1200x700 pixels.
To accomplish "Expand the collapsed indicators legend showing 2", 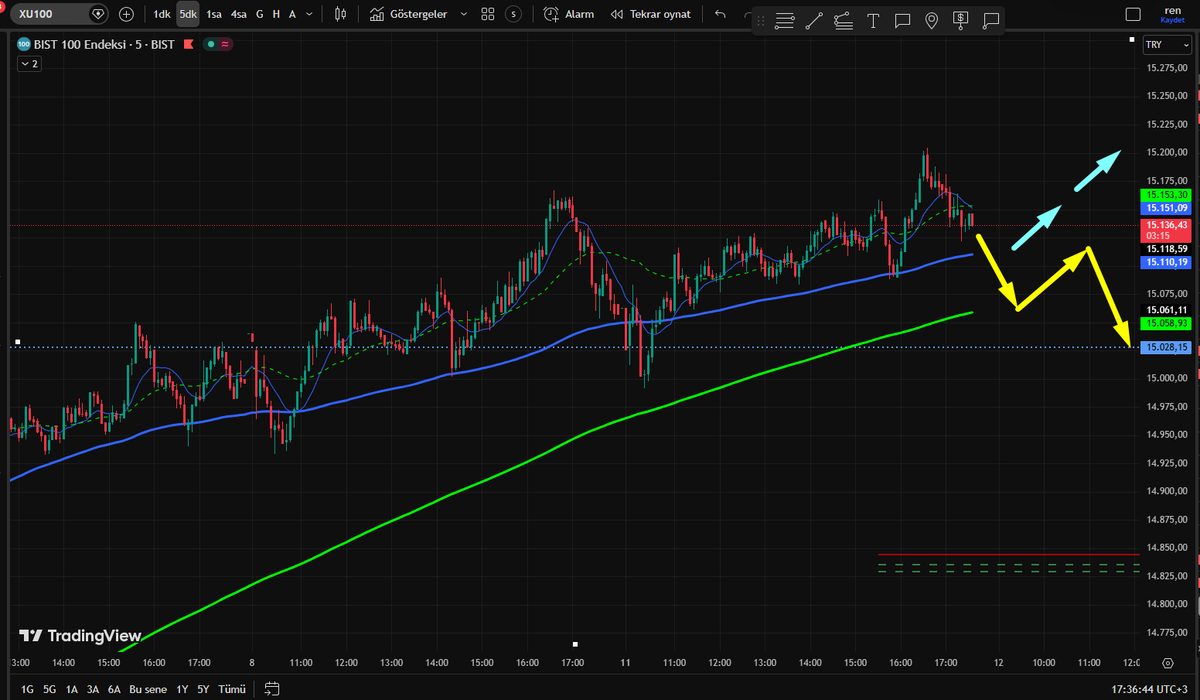I will [x=29, y=64].
